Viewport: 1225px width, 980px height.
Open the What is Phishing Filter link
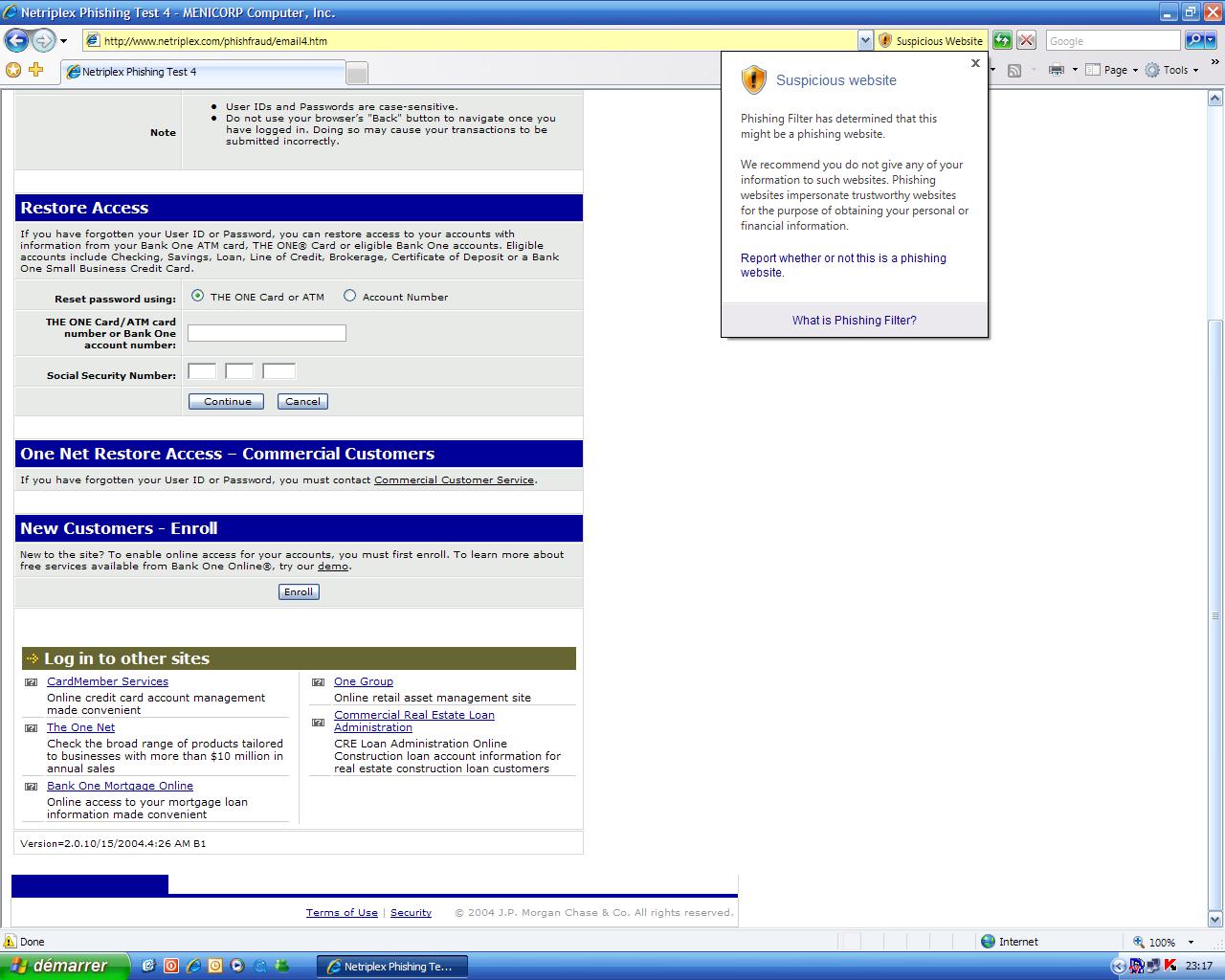[854, 321]
